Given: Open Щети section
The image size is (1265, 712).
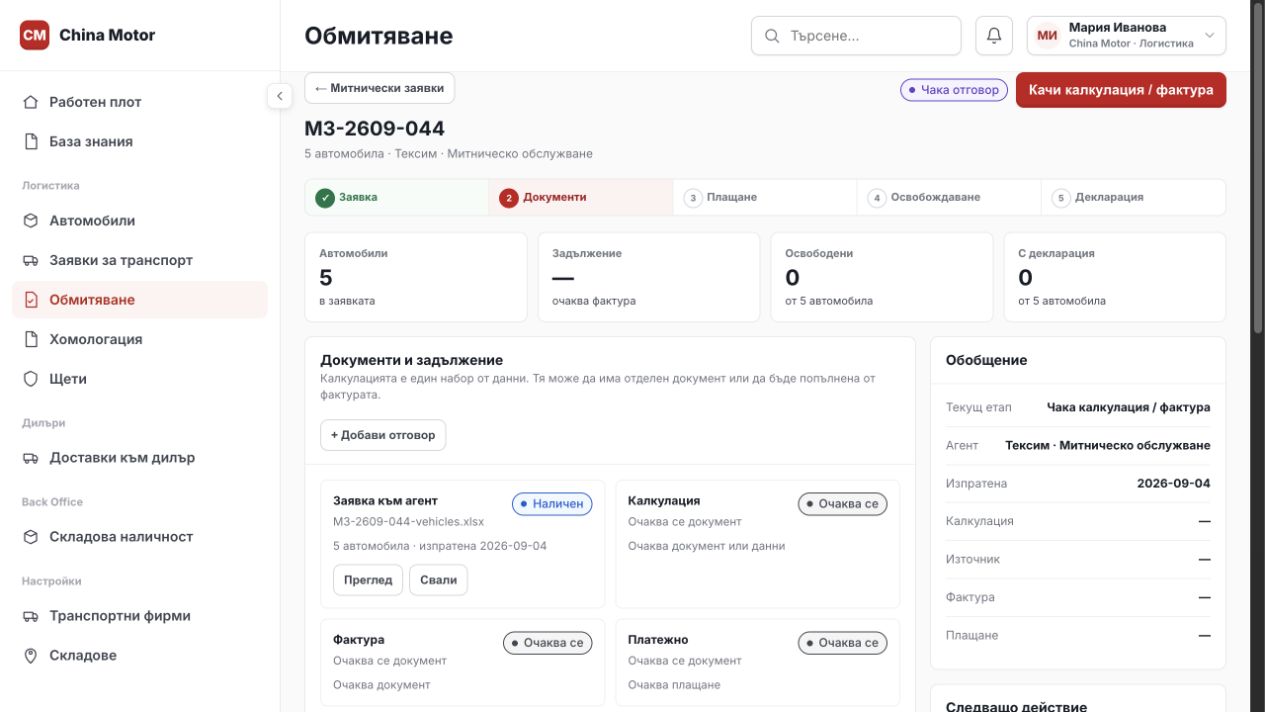Looking at the screenshot, I should [140, 379].
